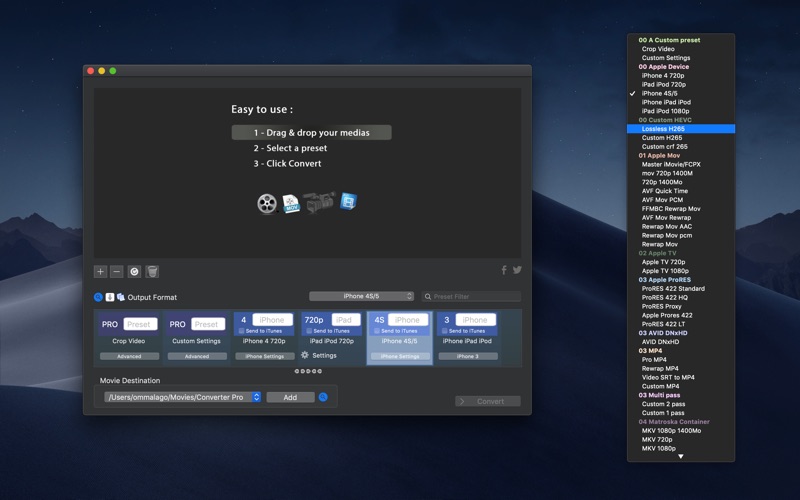Screen dimensions: 800x500
Task: Click the blue filmstrip icon in the drop area
Action: click(348, 201)
